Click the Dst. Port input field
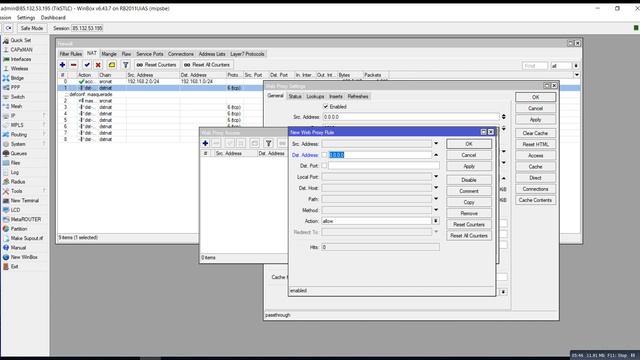 tap(384, 166)
